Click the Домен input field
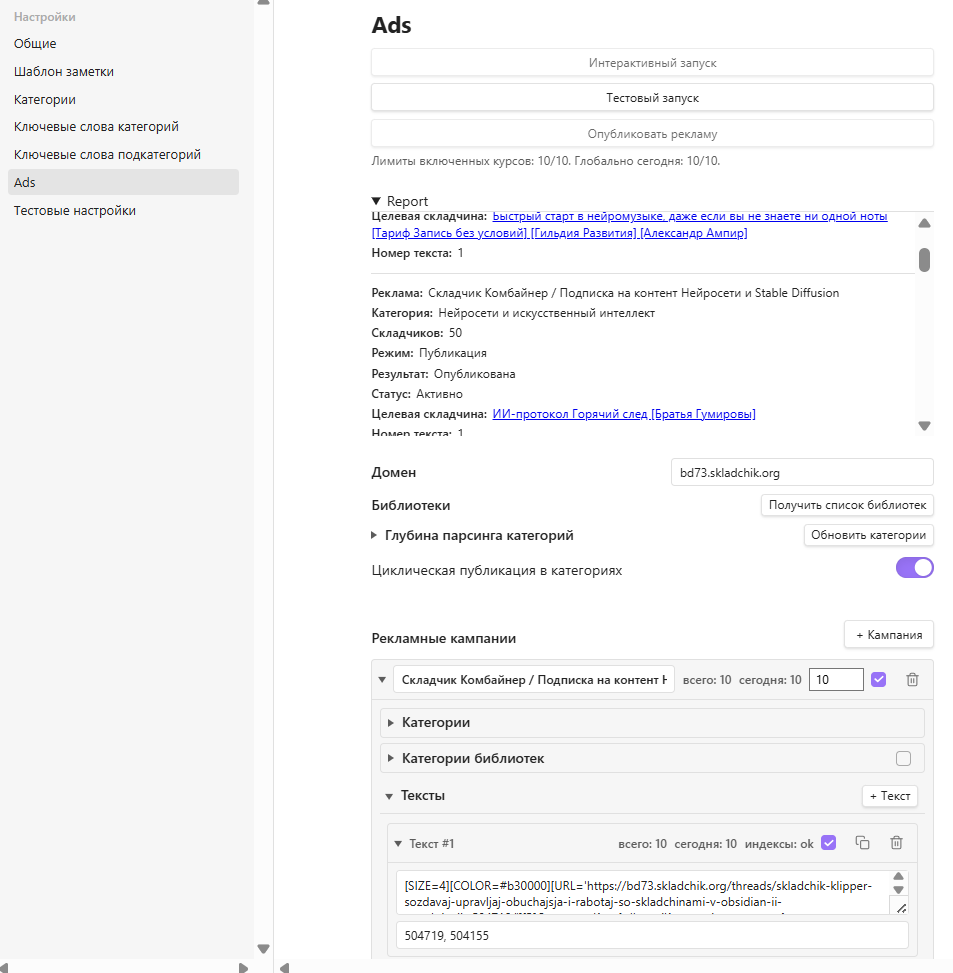The image size is (953, 973). pos(802,472)
